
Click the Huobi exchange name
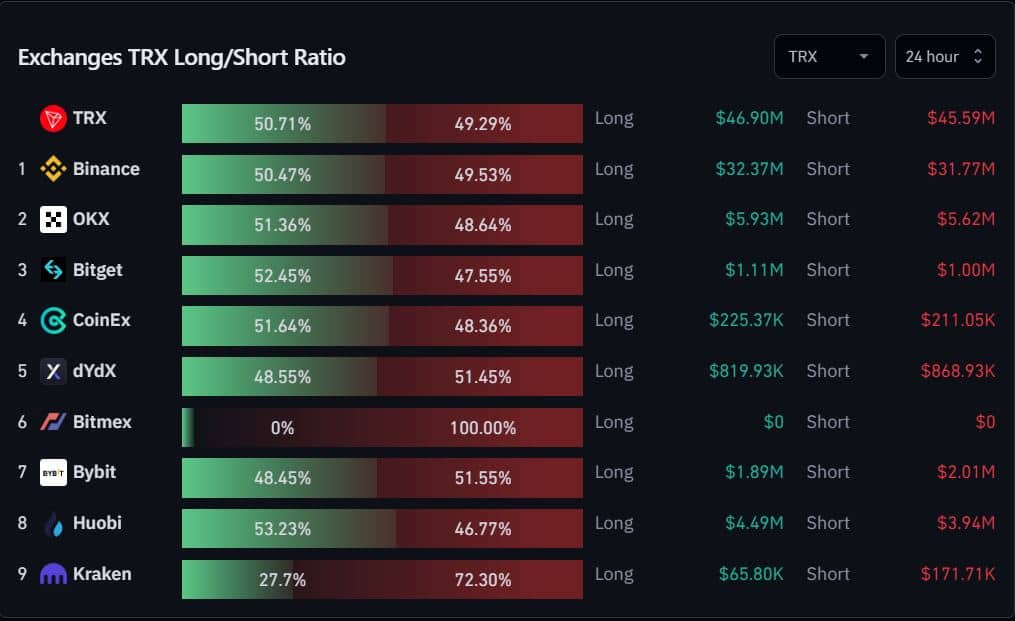(x=97, y=523)
